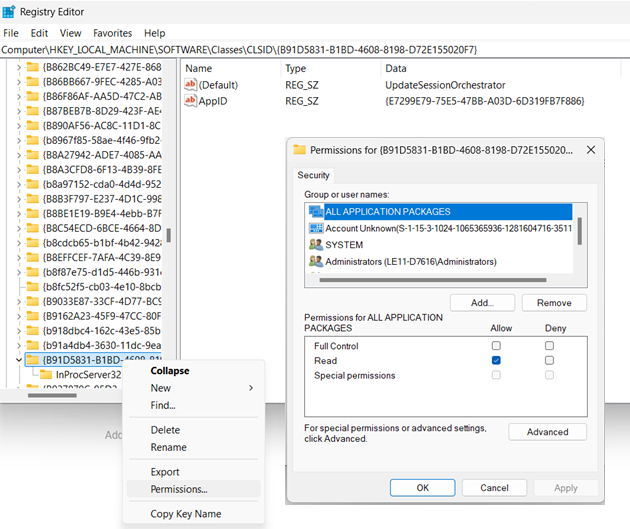The image size is (630, 529).
Task: Open the Help menu
Action: coord(155,33)
